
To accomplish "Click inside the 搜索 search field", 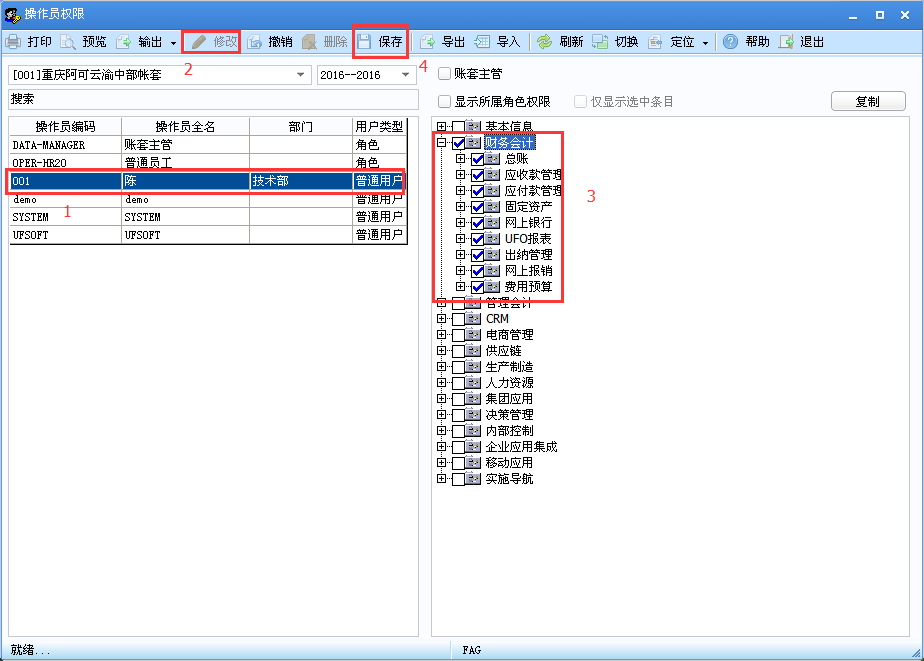I will 200,99.
